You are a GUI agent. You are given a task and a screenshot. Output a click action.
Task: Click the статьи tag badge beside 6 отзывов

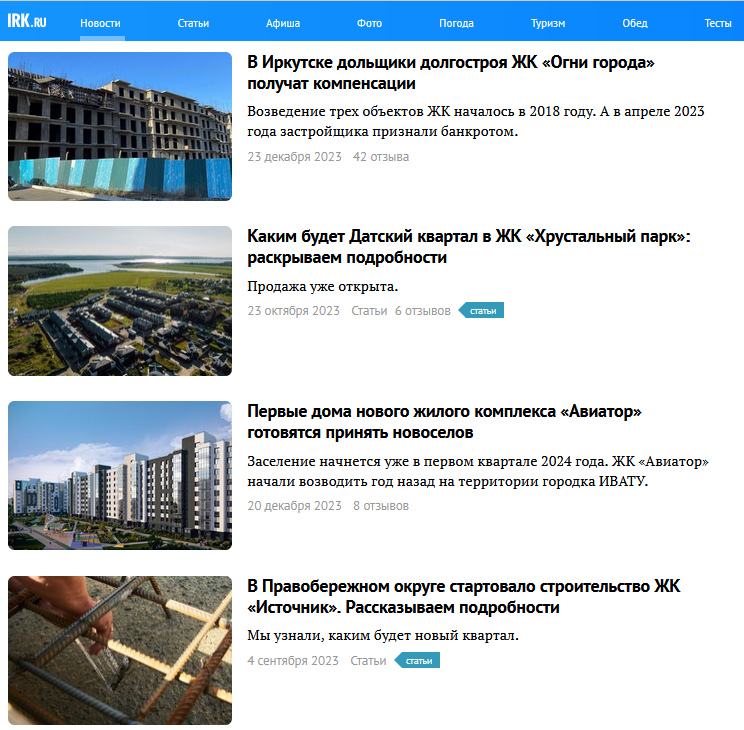click(481, 310)
